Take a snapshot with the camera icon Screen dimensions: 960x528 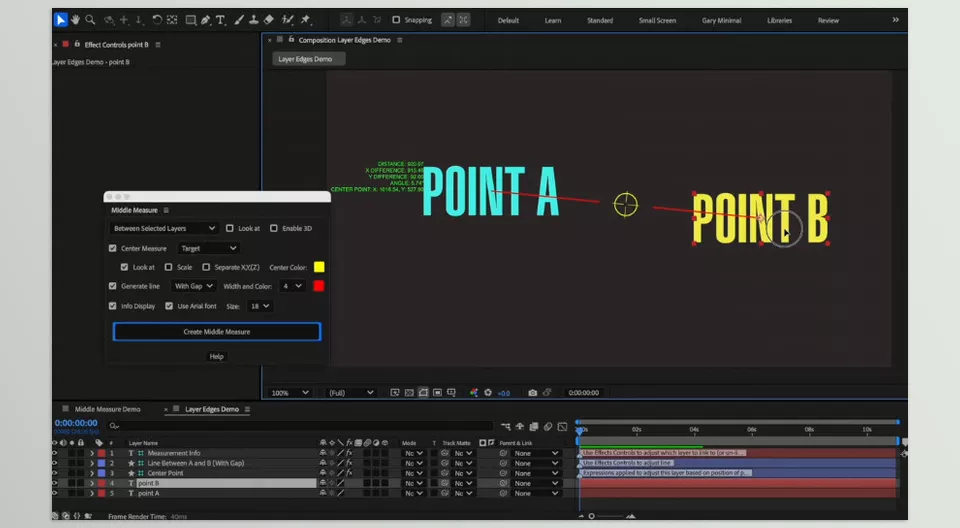(x=533, y=393)
